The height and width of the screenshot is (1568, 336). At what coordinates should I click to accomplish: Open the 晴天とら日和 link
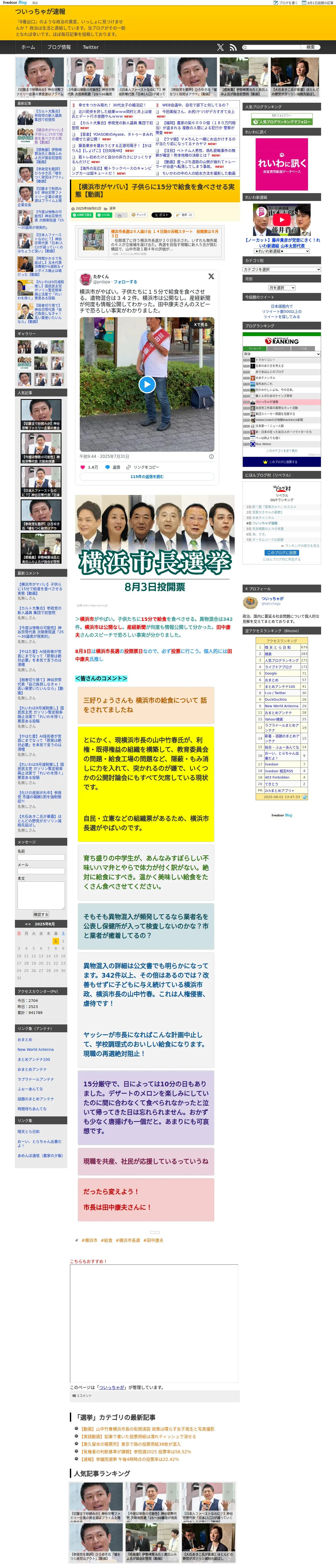tap(29, 1132)
